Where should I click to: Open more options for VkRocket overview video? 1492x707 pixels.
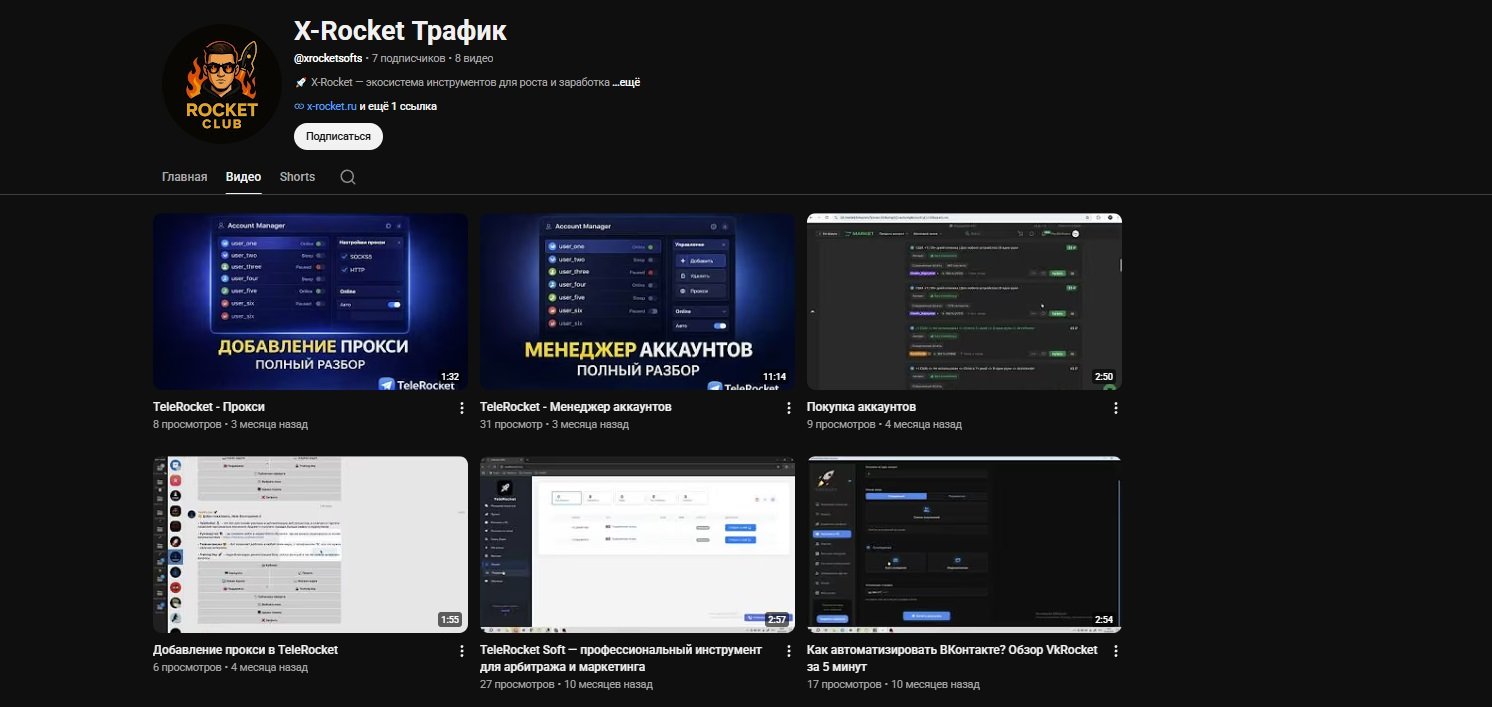click(x=1115, y=651)
